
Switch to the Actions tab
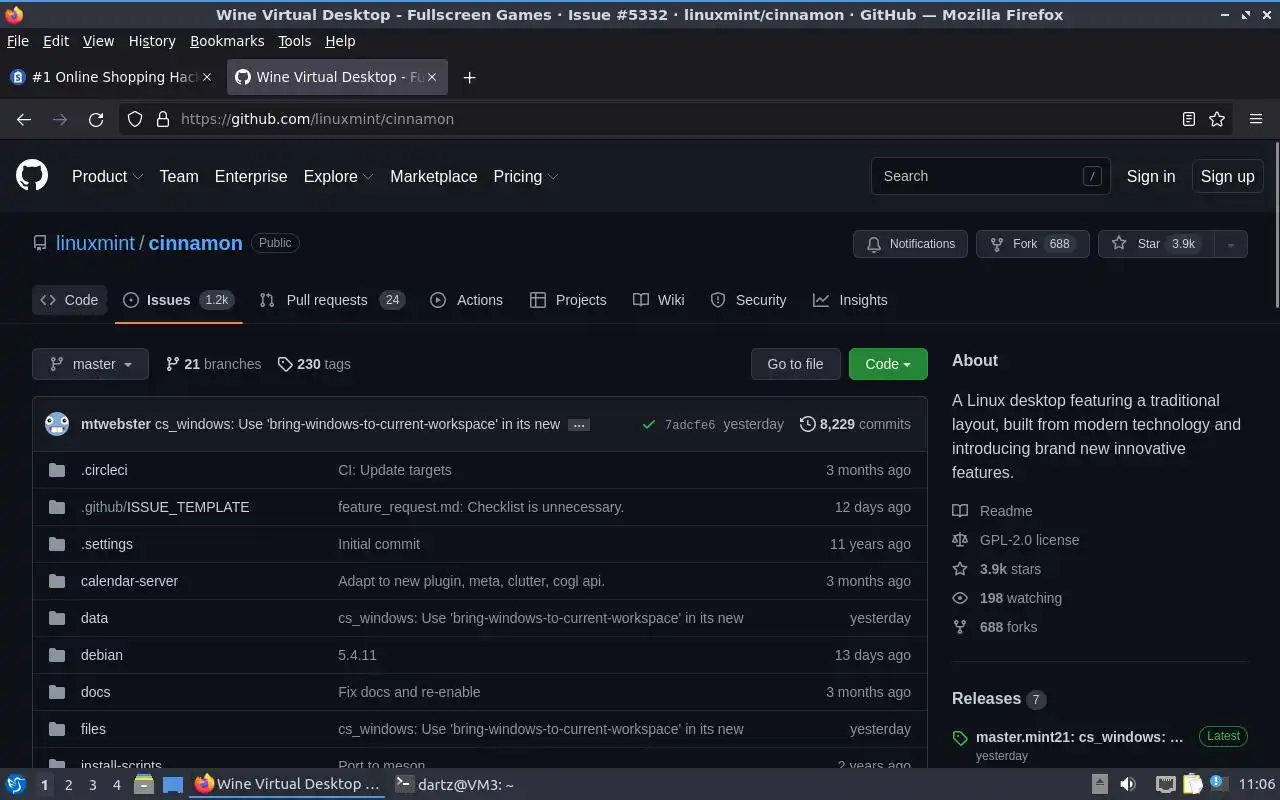[x=466, y=300]
